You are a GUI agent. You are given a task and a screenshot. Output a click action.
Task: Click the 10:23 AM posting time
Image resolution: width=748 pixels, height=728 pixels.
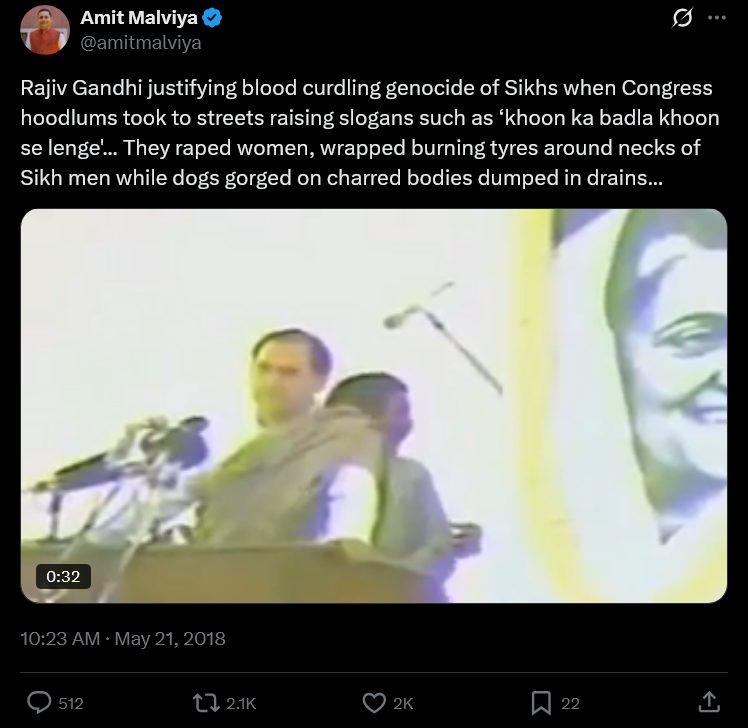(x=60, y=638)
